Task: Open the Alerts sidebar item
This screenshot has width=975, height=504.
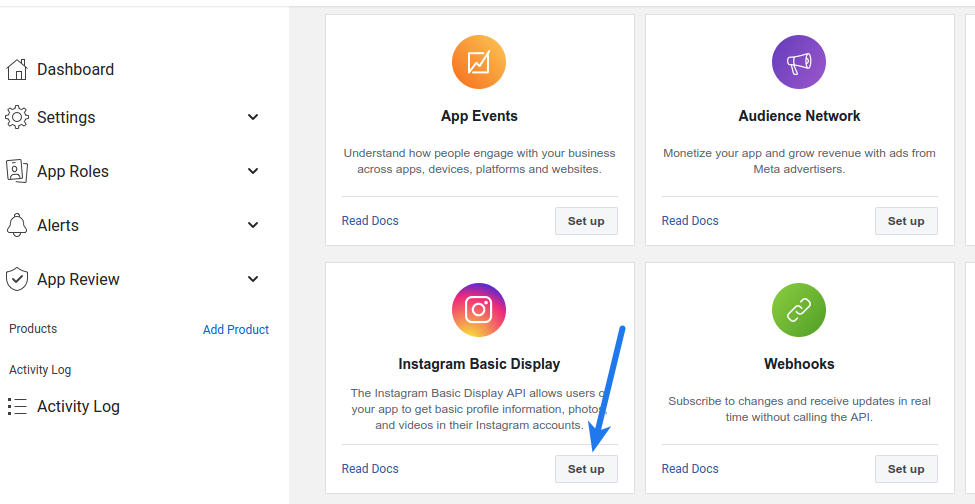Action: point(58,225)
